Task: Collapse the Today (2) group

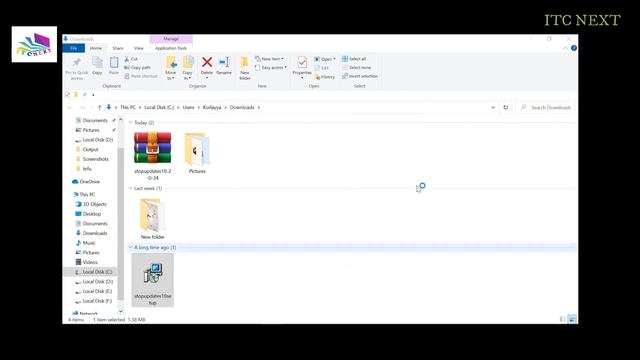Action: click(x=131, y=122)
